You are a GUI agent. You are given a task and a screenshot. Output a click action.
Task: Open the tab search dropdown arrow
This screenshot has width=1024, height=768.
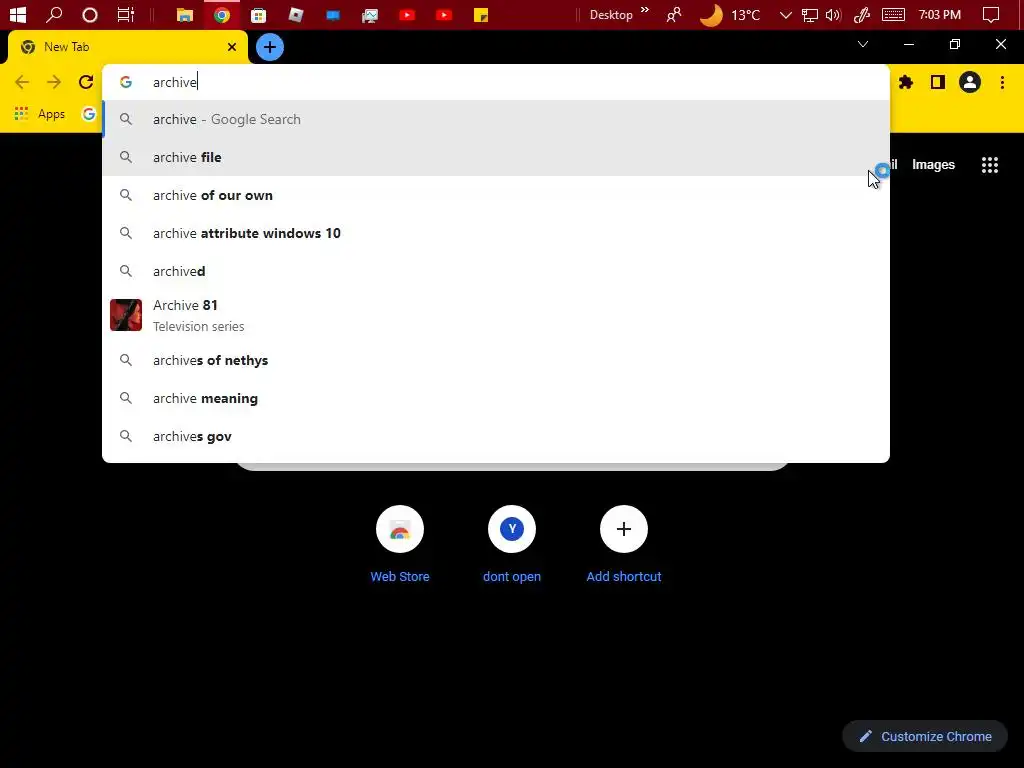point(863,44)
